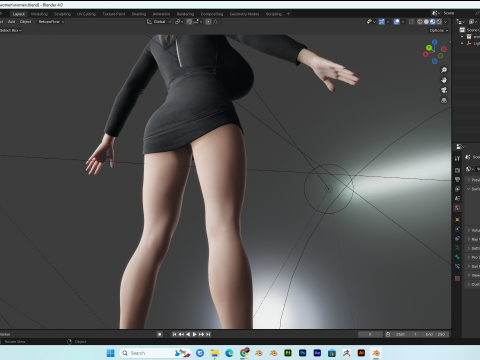
Task: Toggle camera view with the camera gizmo
Action: point(444,90)
